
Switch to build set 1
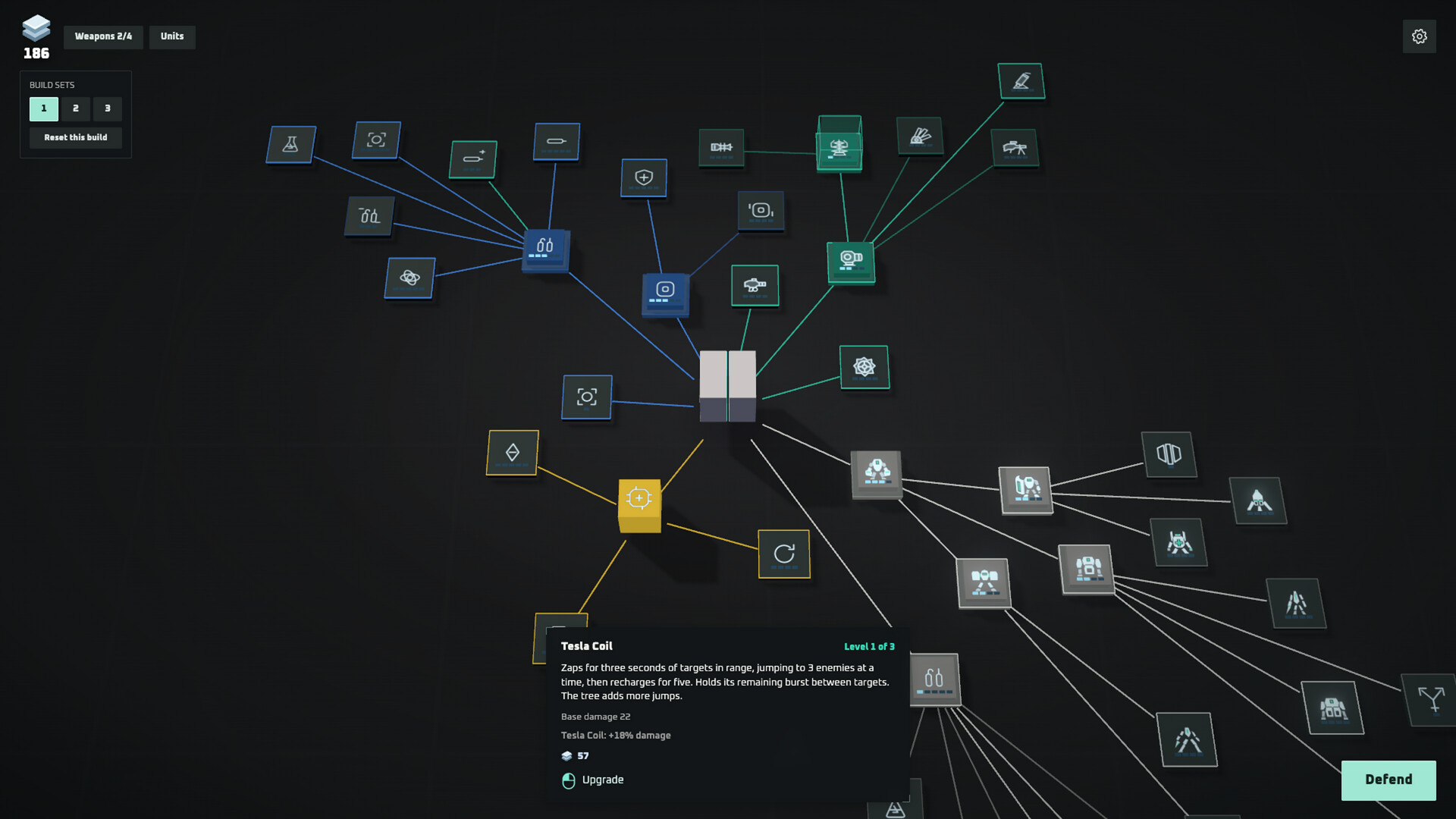pos(44,108)
